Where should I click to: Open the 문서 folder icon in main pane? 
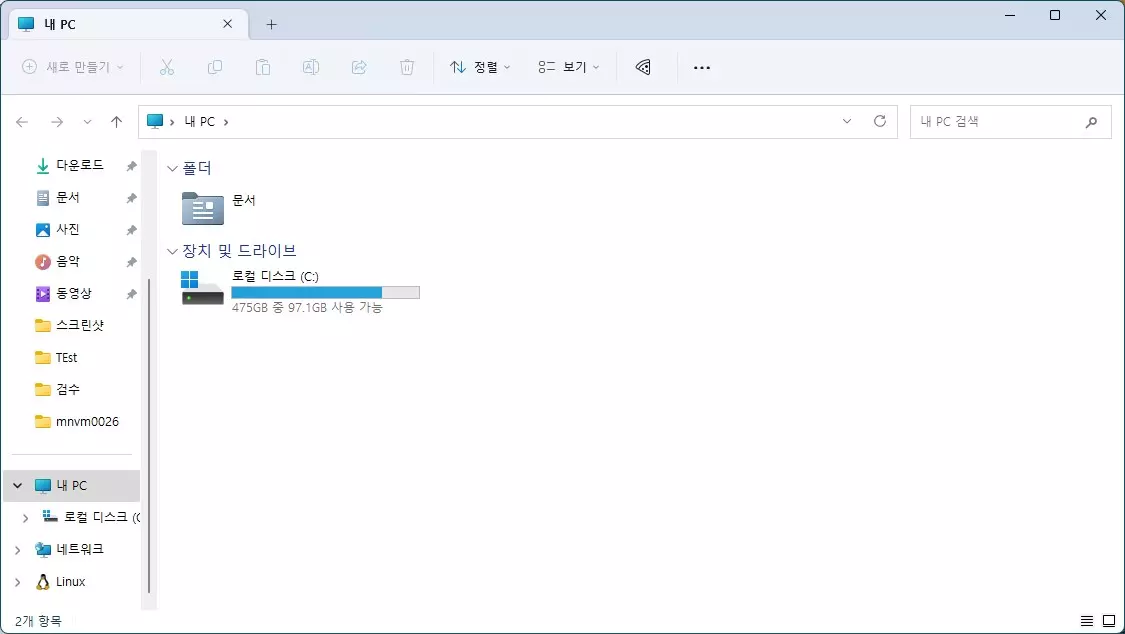(x=202, y=208)
